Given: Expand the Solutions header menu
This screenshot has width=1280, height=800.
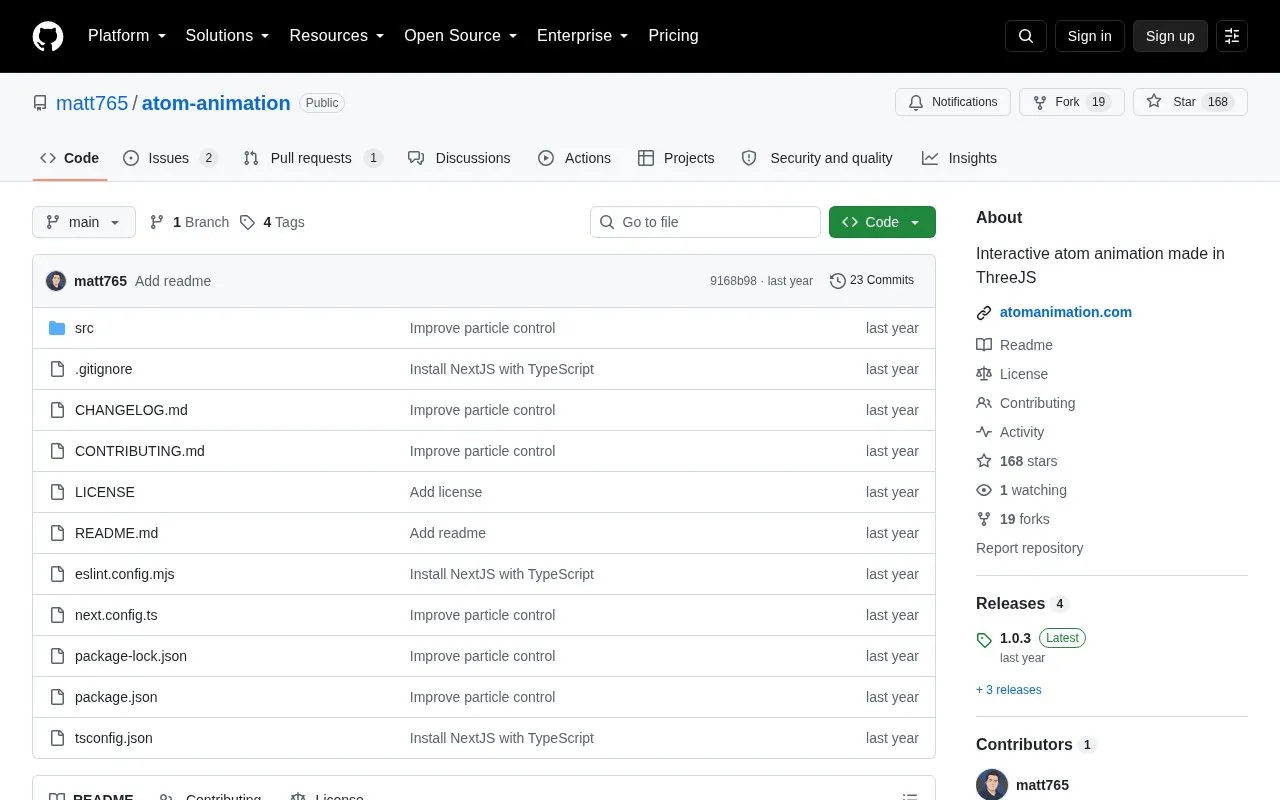Looking at the screenshot, I should [x=228, y=36].
